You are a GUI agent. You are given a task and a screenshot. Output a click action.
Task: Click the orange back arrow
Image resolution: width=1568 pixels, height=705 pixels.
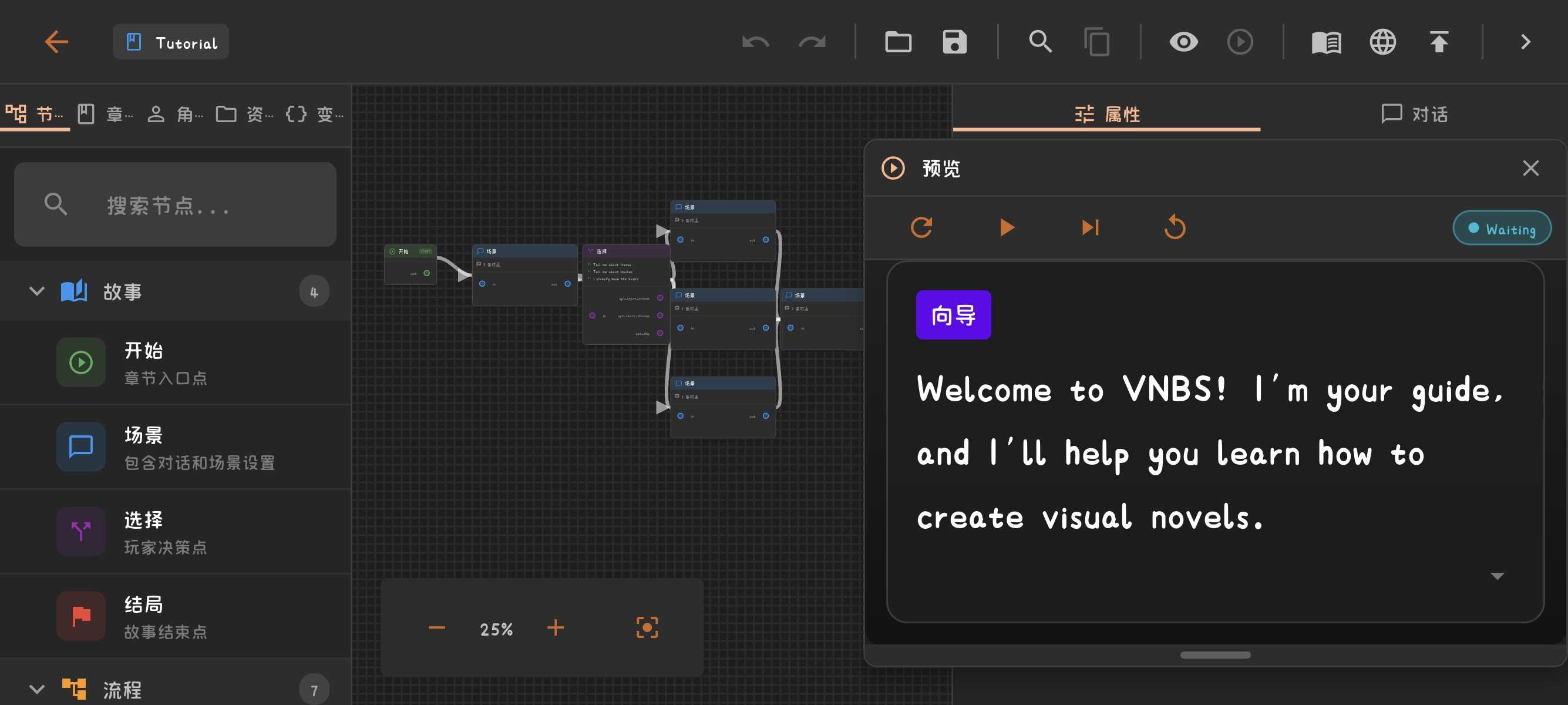56,42
